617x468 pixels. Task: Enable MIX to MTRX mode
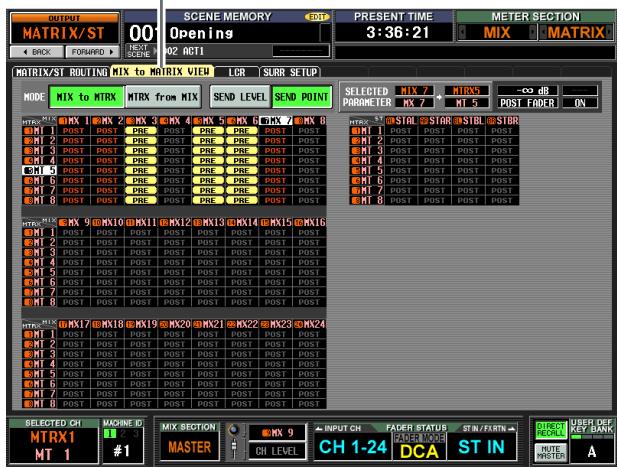[x=86, y=97]
